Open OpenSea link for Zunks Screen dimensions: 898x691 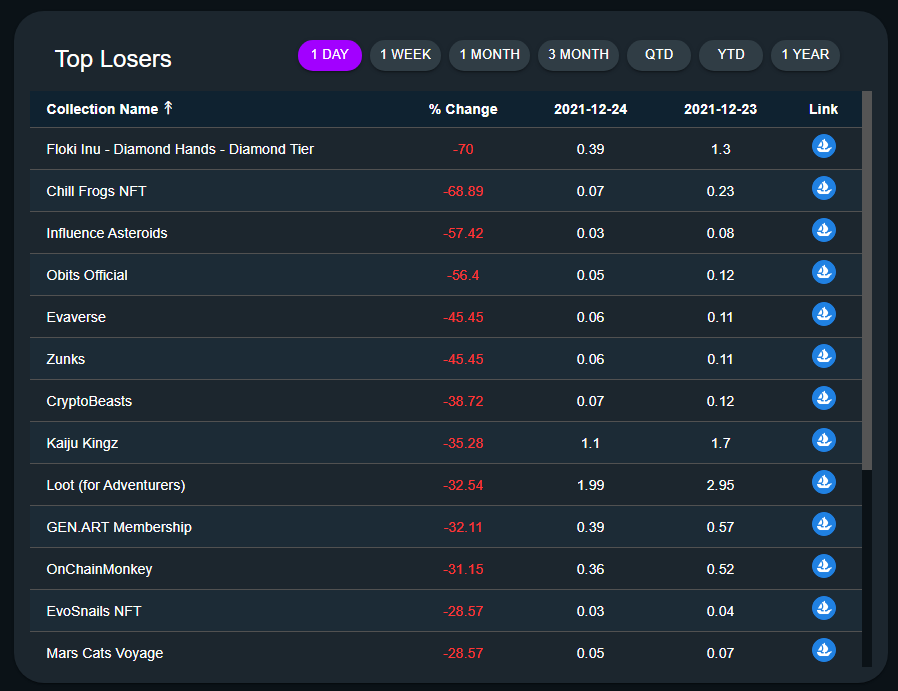tap(824, 356)
